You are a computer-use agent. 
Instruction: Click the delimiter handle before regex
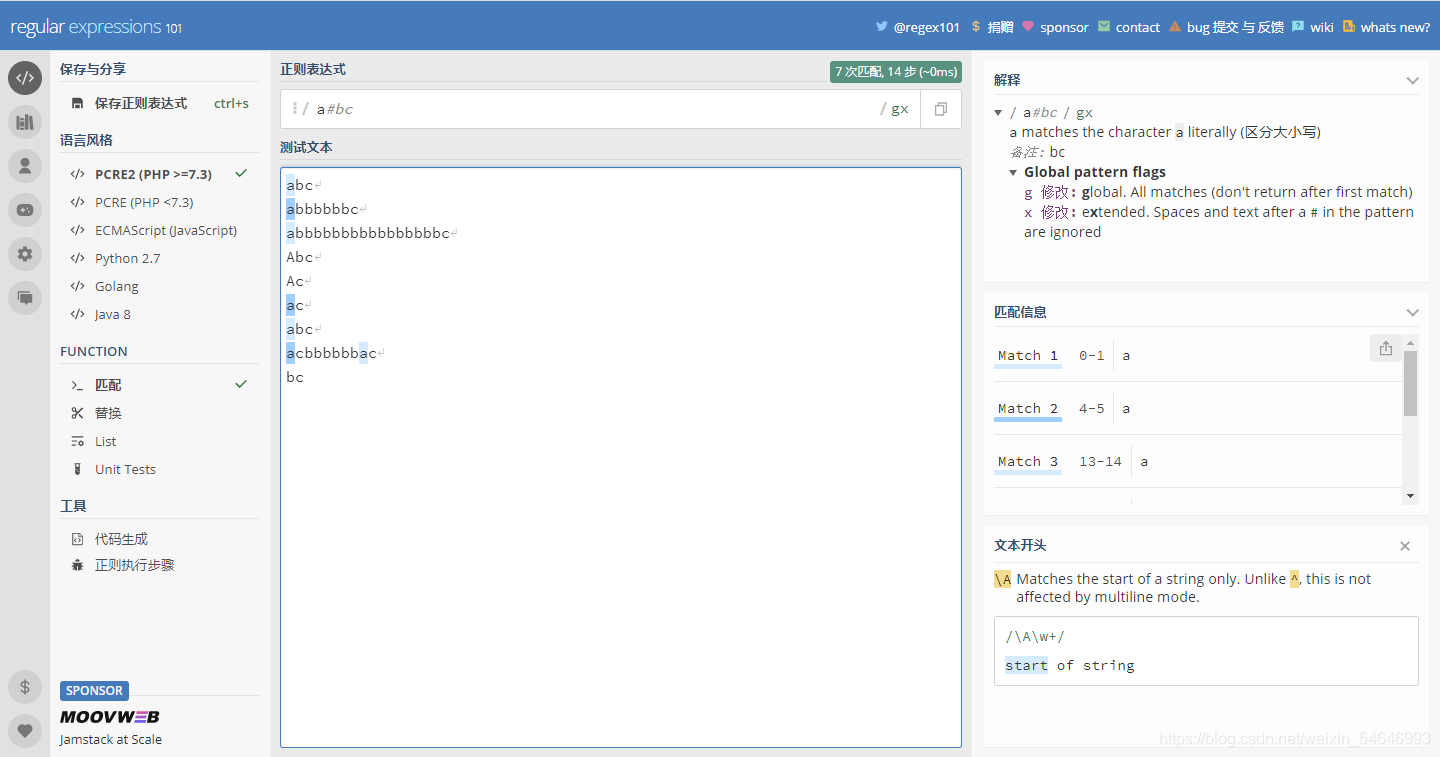point(295,109)
